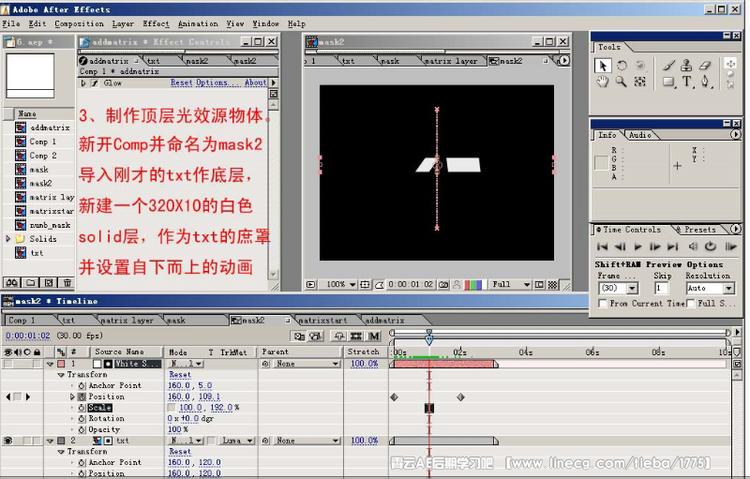Toggle loop playback mode
The width and height of the screenshot is (750, 479).
[x=711, y=247]
